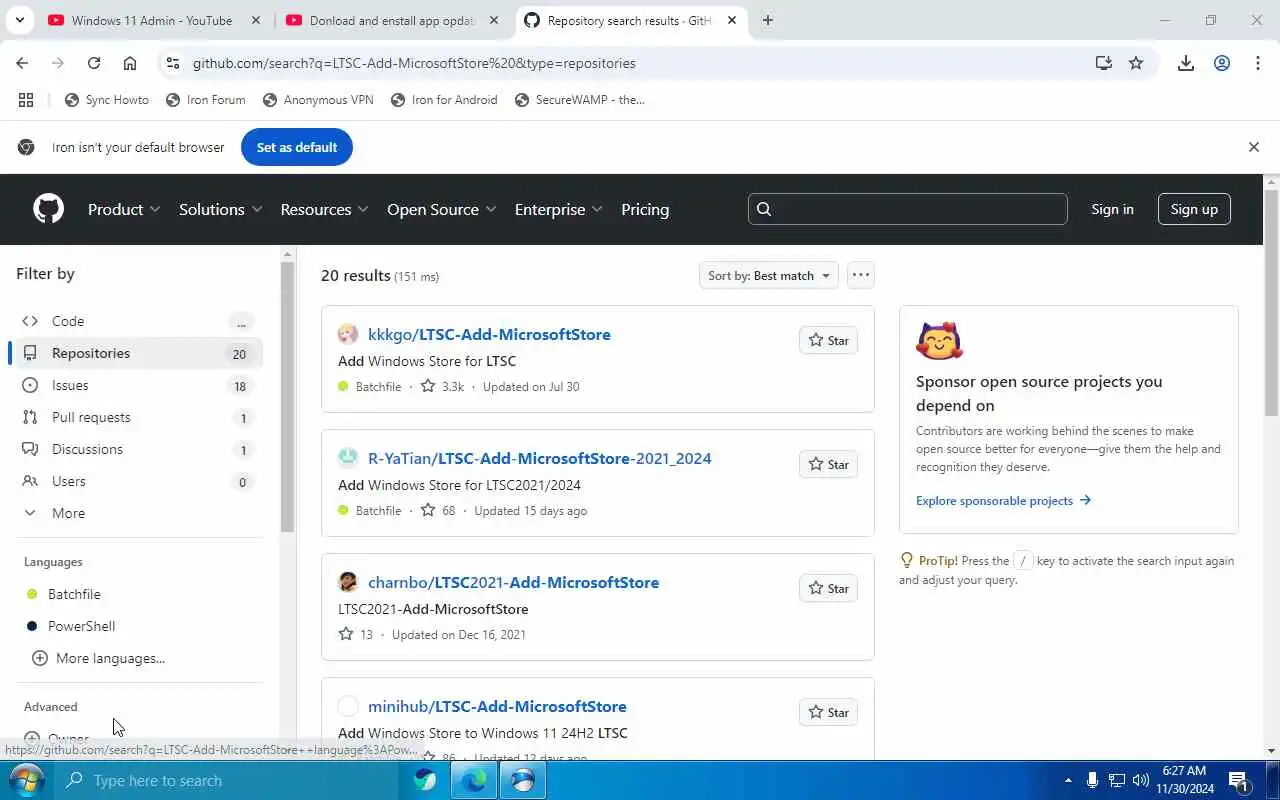Screen dimensions: 1280x800
Task: Click Windows taskbar search box
Action: point(227,780)
